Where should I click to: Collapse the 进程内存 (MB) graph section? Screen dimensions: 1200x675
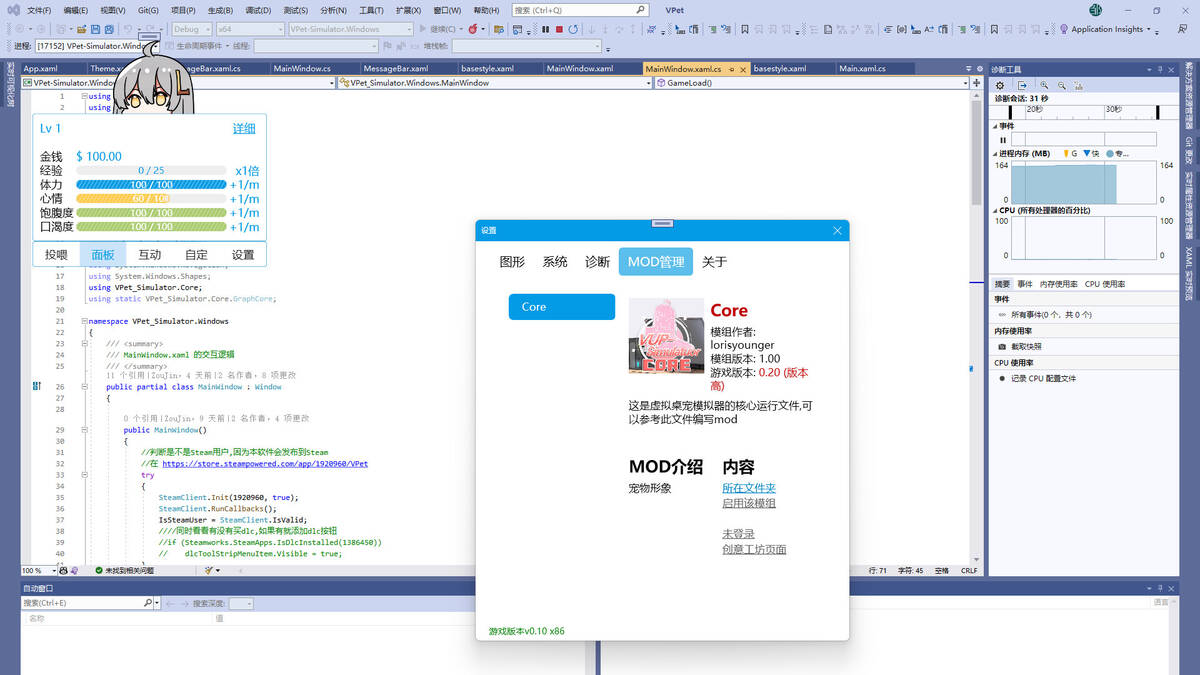coord(997,153)
